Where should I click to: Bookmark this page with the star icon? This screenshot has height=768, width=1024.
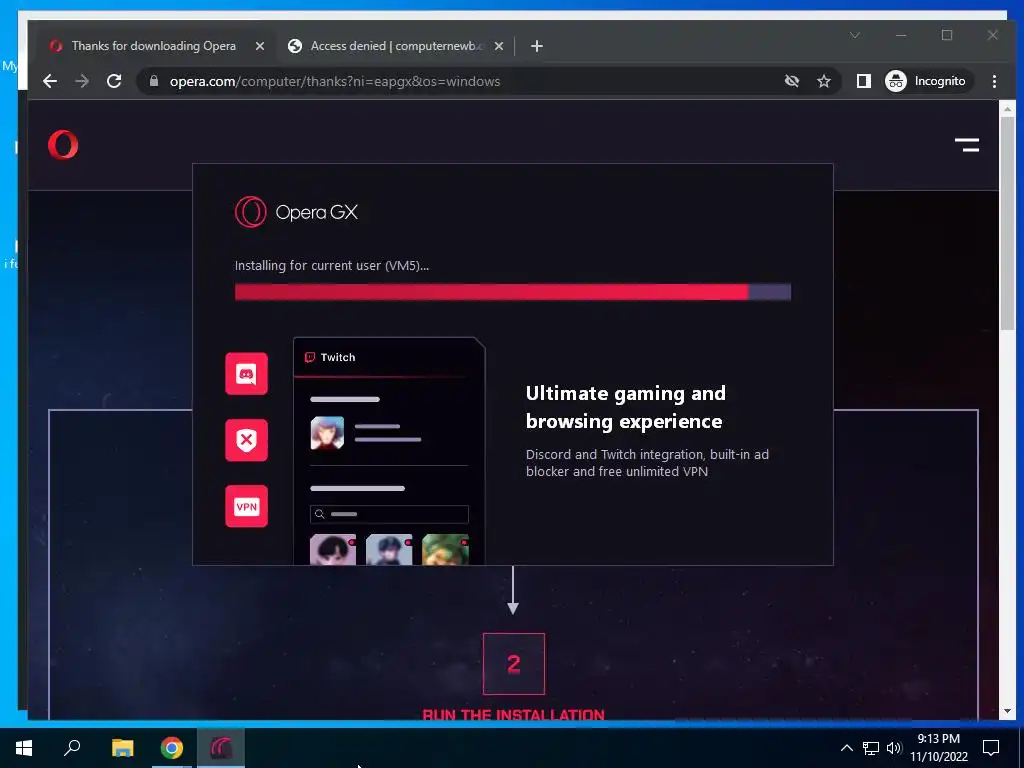pyautogui.click(x=824, y=81)
